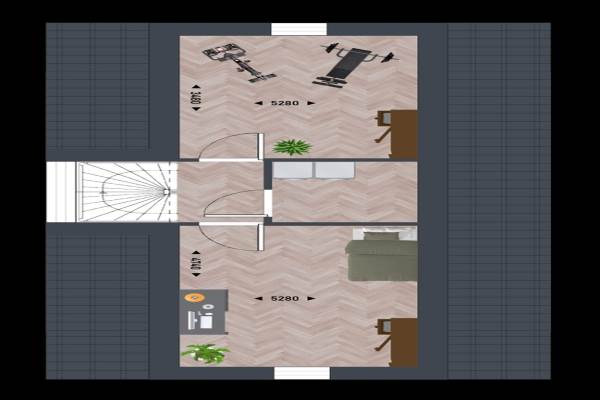
Task: Click the weight bench with barbell
Action: [348, 64]
